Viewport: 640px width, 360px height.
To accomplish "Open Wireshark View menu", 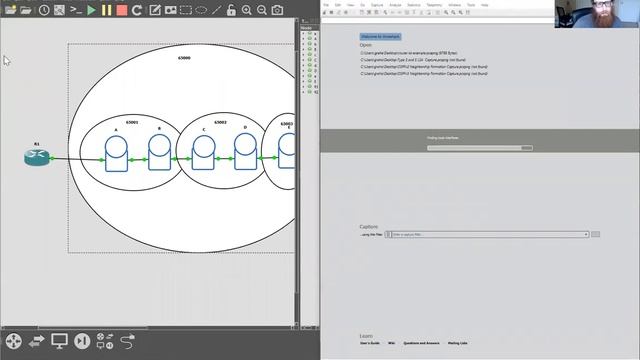I will 350,5.
